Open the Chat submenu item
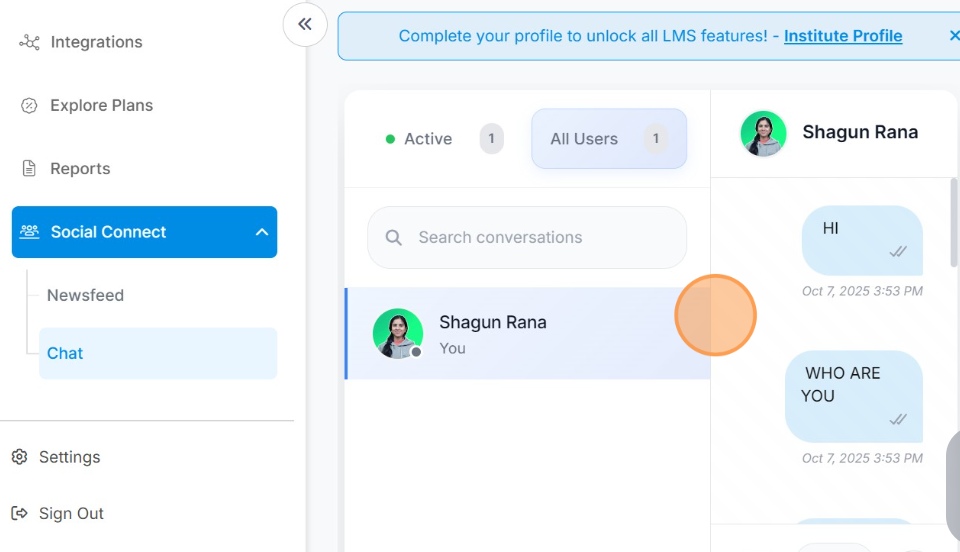 tap(66, 353)
